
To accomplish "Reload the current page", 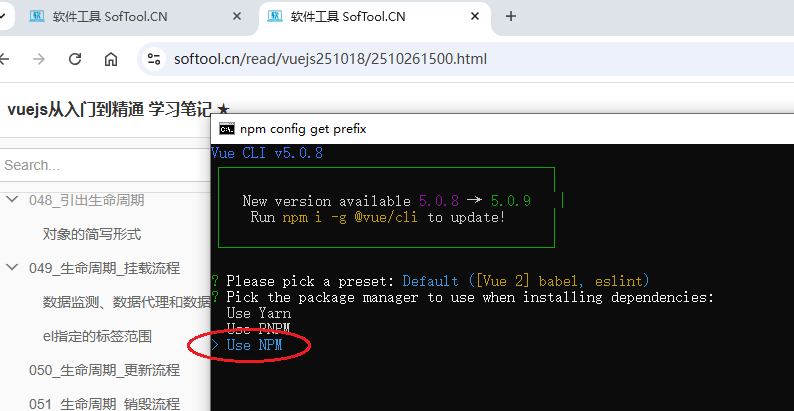I will pos(75,59).
